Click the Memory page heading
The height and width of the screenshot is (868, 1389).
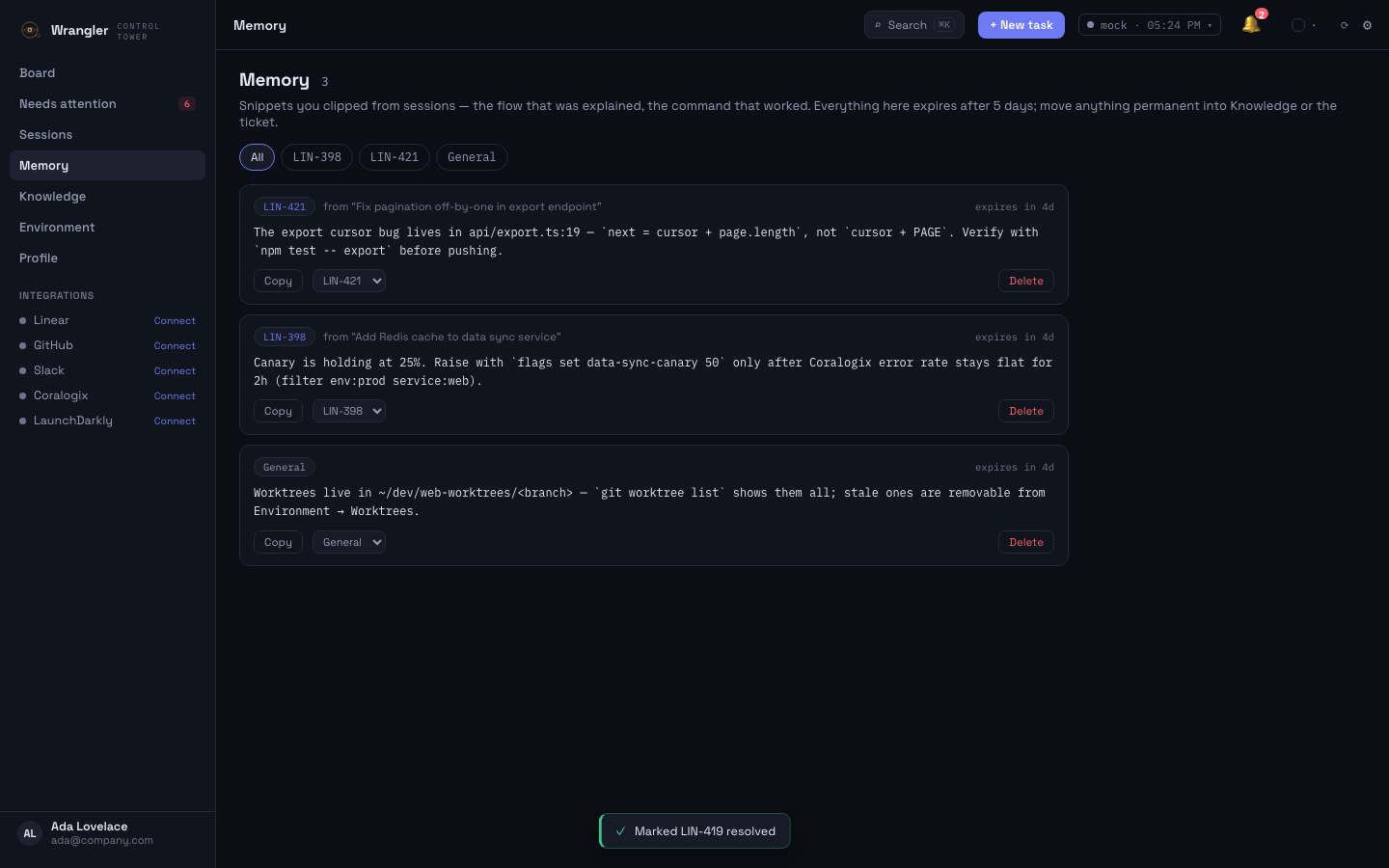(x=274, y=80)
